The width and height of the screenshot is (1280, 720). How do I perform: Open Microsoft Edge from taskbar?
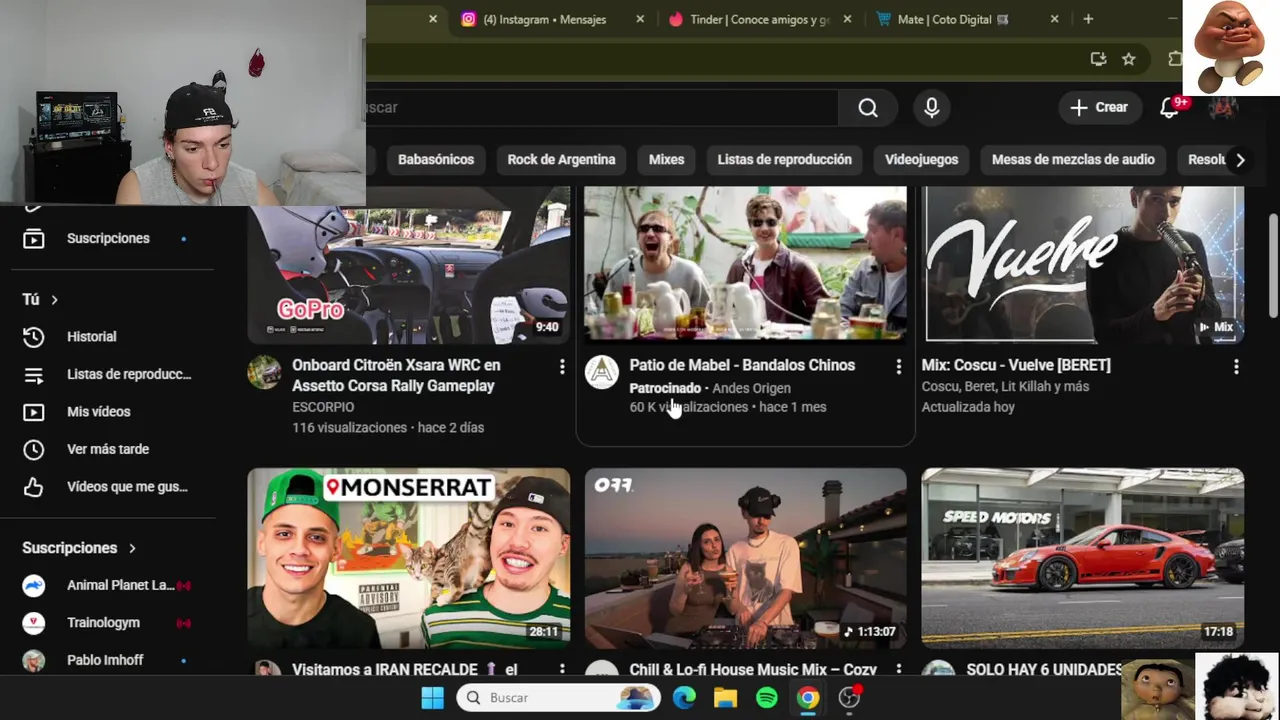[684, 698]
